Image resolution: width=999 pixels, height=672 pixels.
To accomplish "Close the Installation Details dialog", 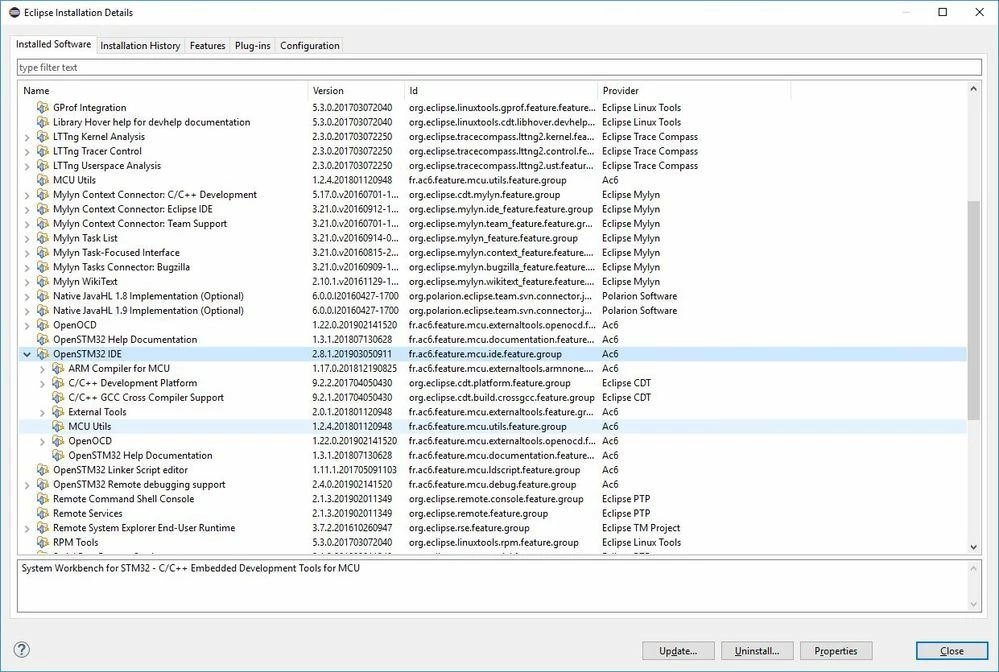I will pos(952,650).
